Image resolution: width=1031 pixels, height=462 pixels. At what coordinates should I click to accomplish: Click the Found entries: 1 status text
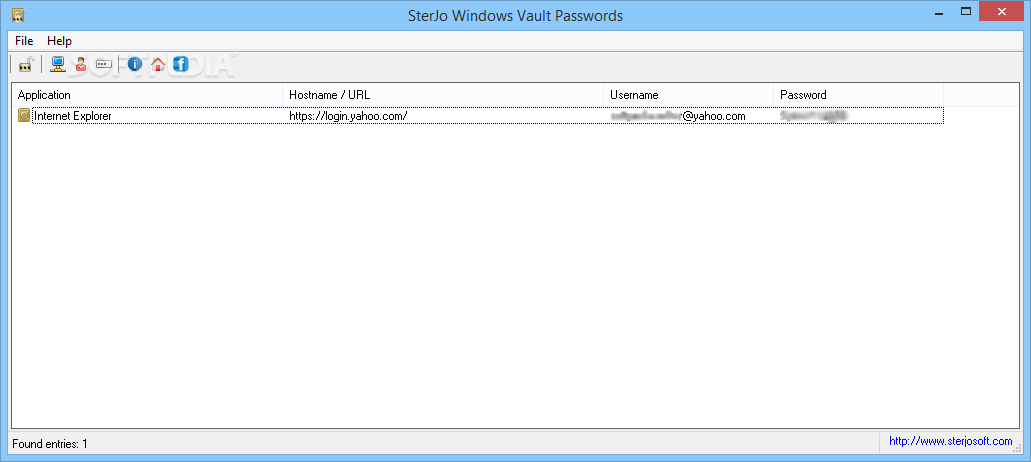pos(50,444)
